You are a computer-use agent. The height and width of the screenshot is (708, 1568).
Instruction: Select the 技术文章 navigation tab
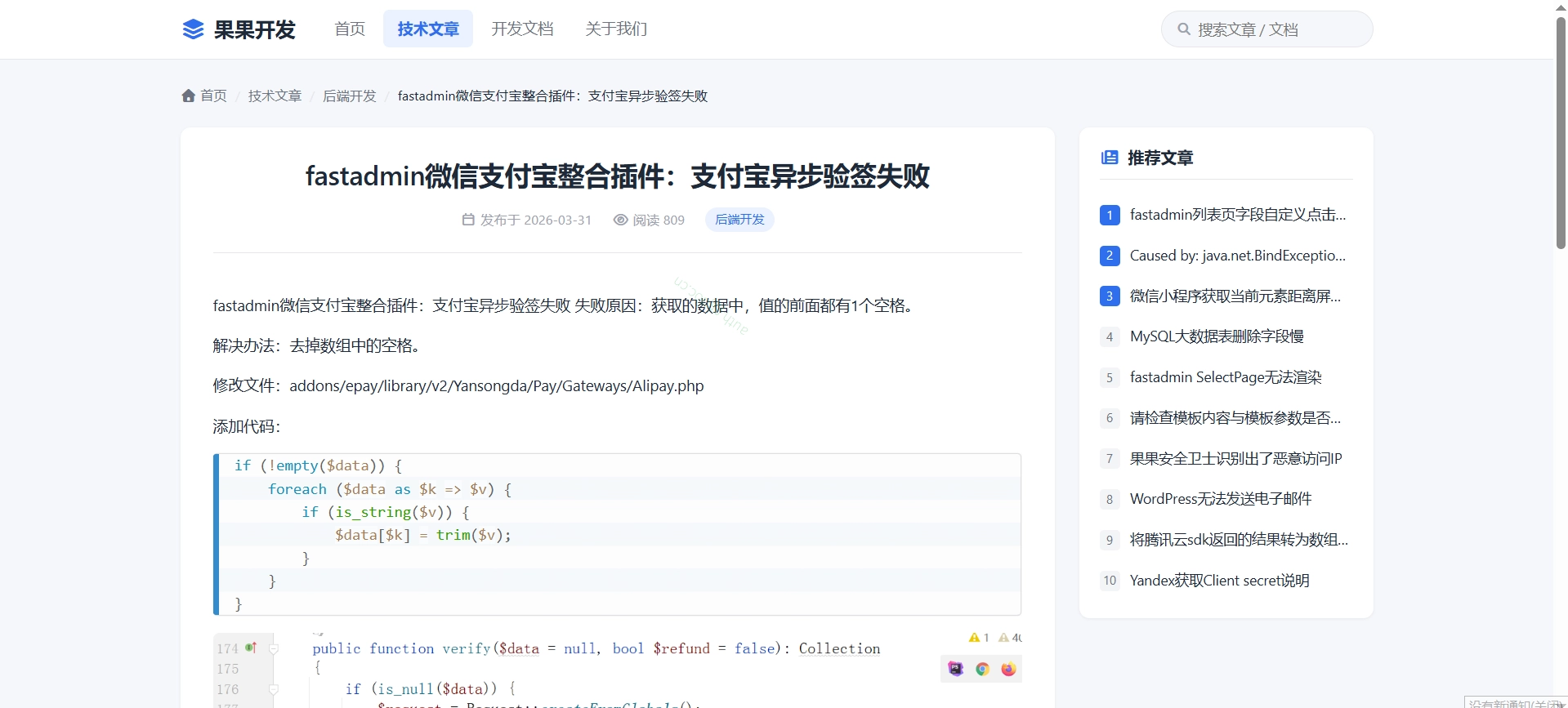point(428,29)
